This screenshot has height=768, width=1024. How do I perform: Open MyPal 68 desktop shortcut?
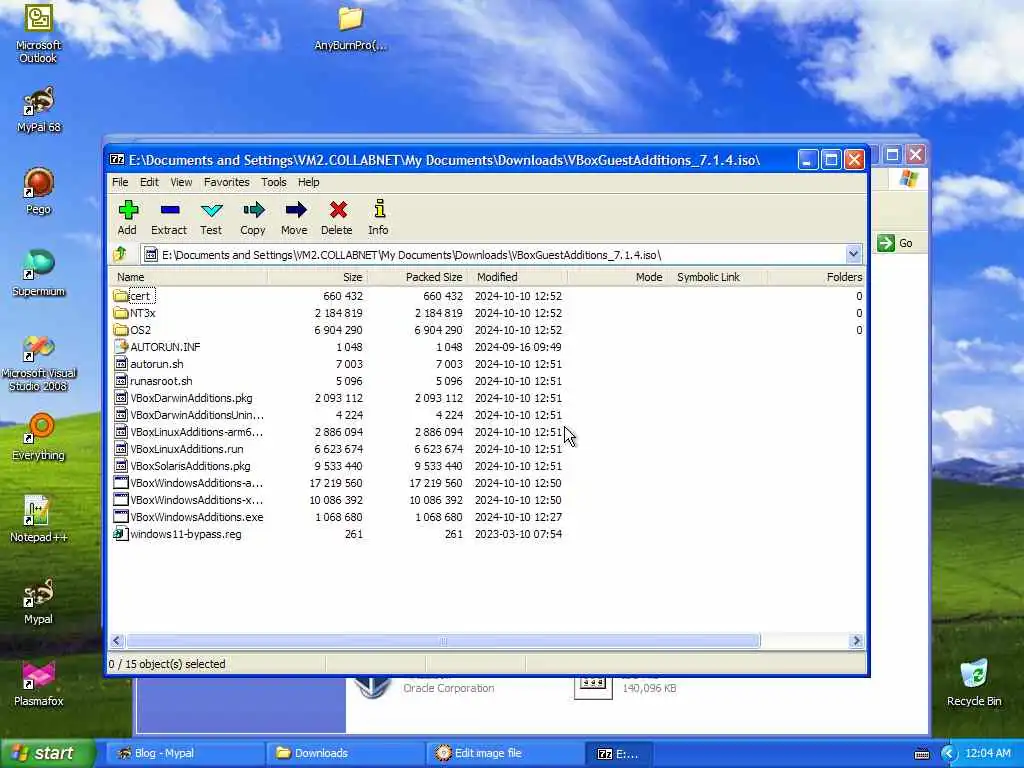pyautogui.click(x=39, y=110)
